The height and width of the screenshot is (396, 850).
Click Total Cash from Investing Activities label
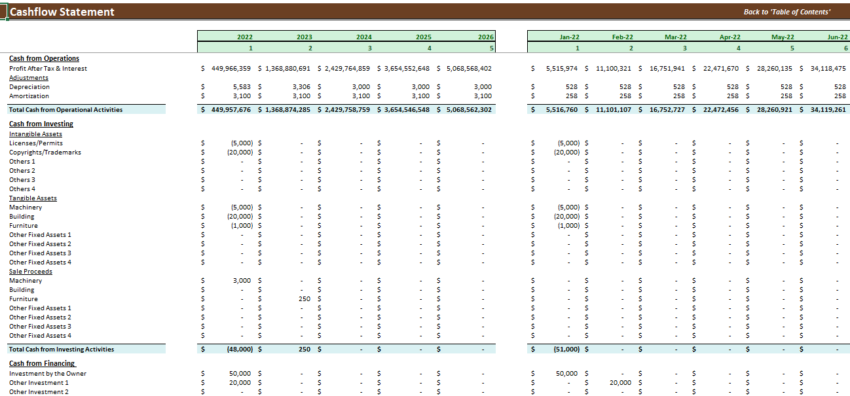tap(62, 349)
